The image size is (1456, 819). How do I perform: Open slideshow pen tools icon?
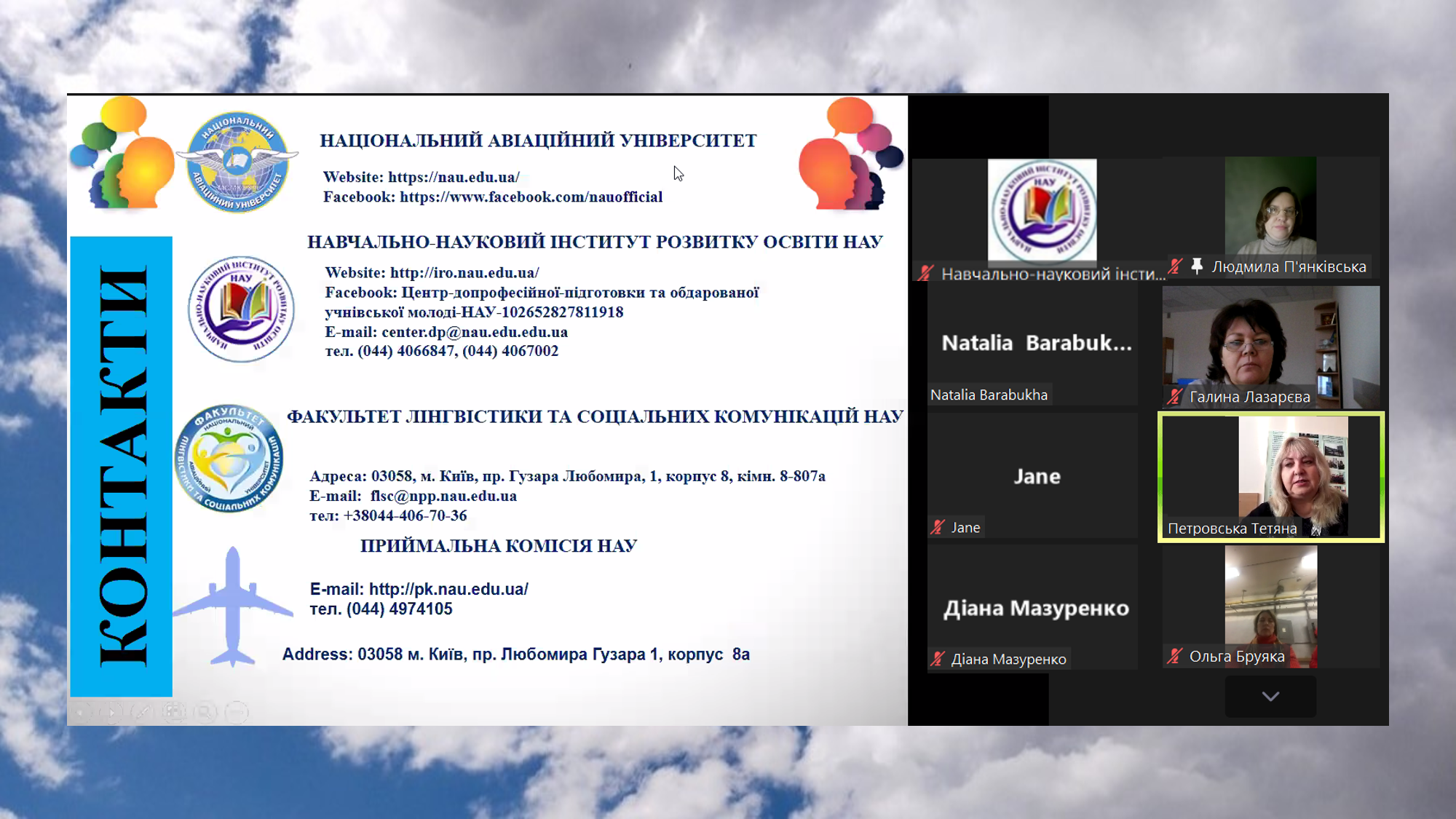tap(143, 712)
